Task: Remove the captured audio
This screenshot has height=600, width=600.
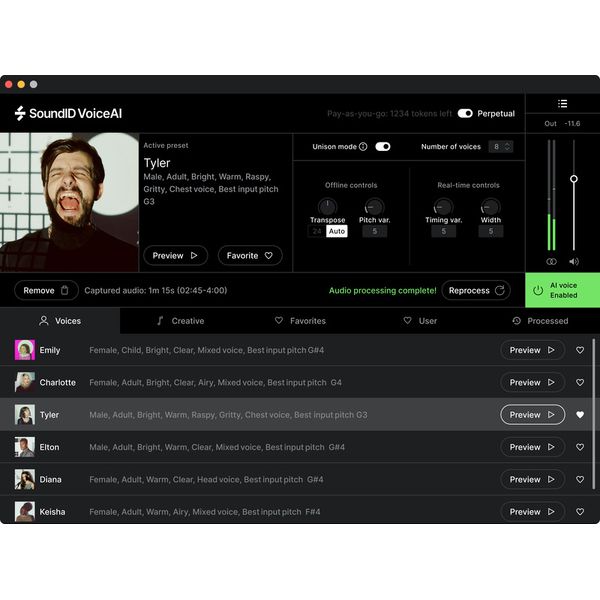Action: click(46, 290)
